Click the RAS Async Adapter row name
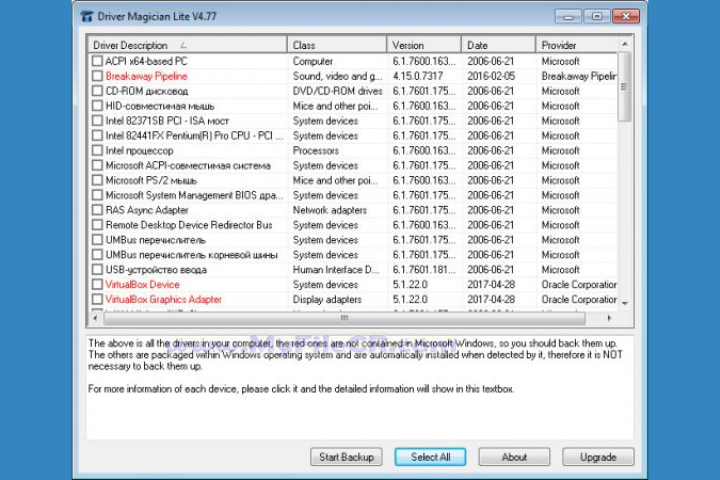This screenshot has width=720, height=480. [147, 210]
